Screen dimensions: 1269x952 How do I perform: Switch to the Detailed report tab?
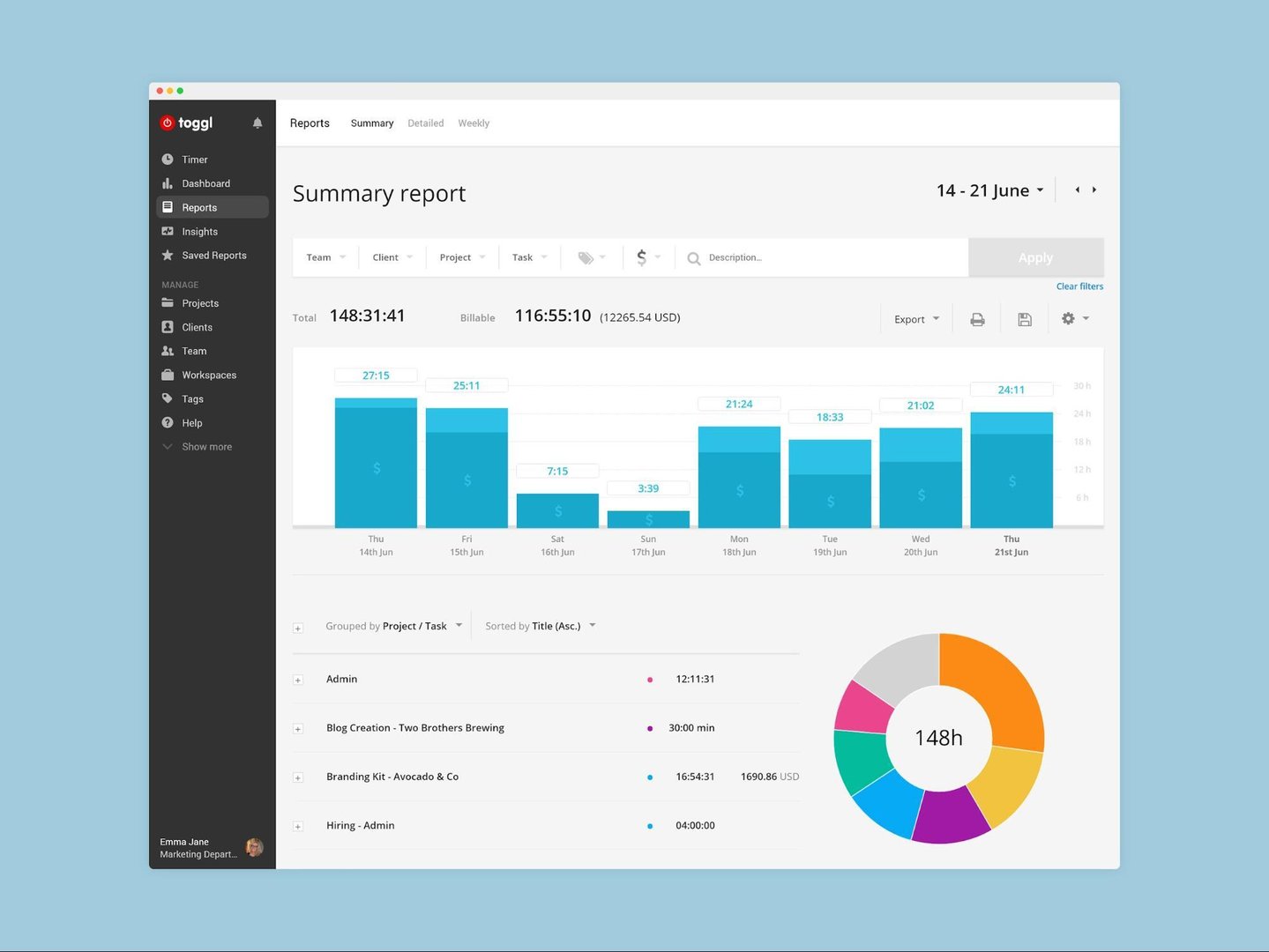click(x=426, y=123)
